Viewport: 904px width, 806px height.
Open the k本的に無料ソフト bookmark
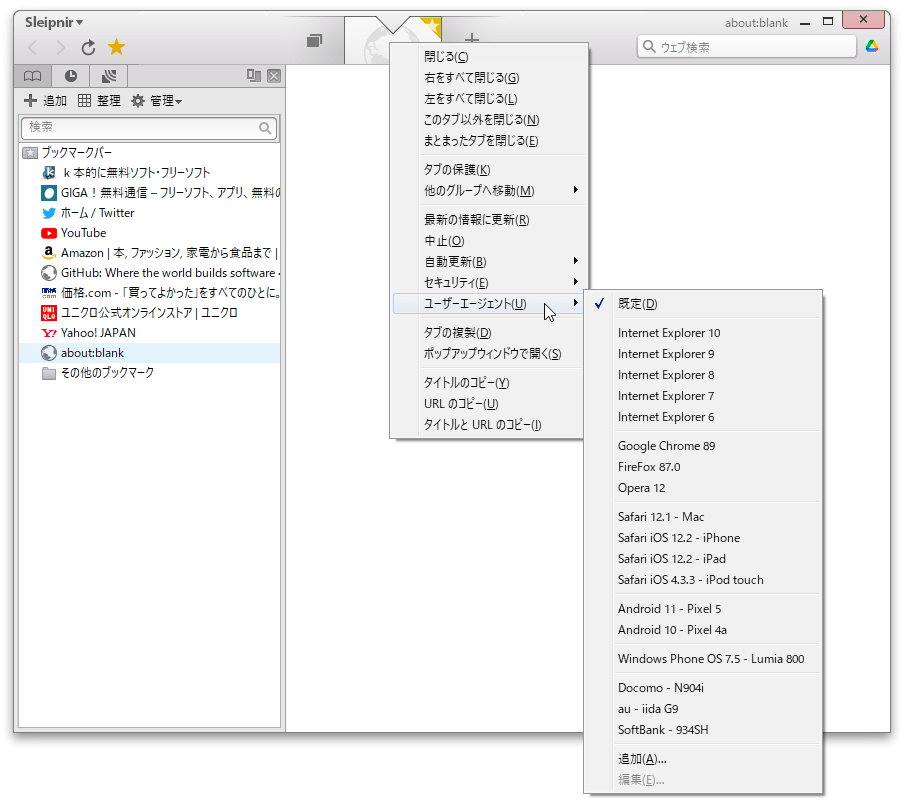[126, 172]
